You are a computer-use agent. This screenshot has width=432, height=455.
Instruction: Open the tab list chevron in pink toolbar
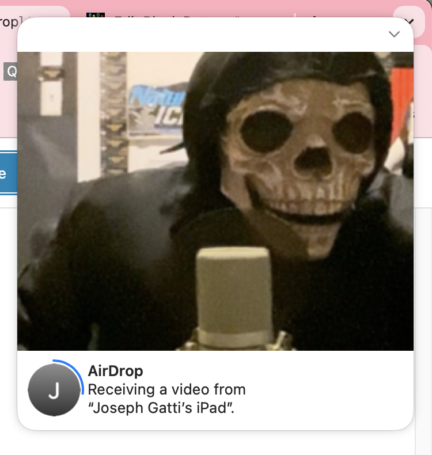tap(409, 22)
